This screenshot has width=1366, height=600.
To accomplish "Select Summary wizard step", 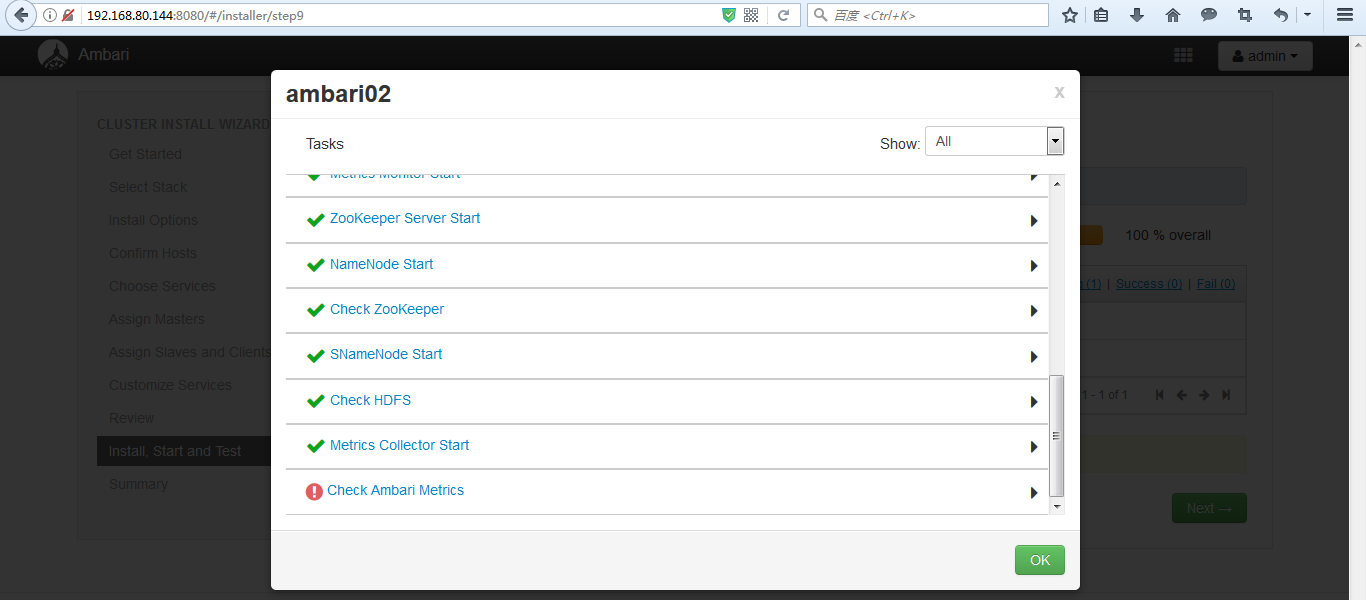I will click(x=138, y=484).
